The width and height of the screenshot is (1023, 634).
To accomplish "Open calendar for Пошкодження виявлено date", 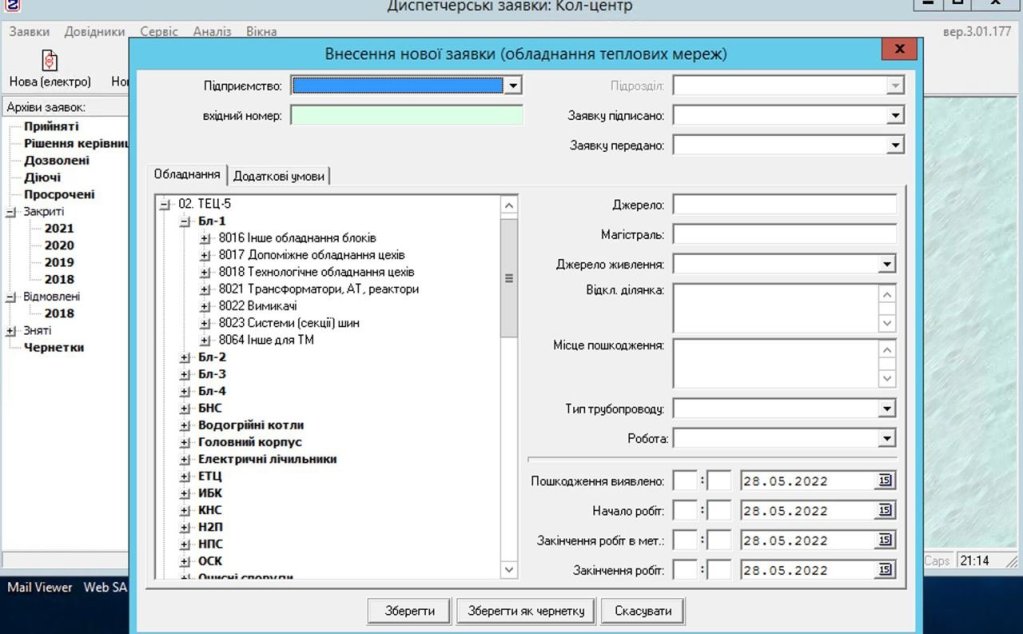I will point(885,481).
